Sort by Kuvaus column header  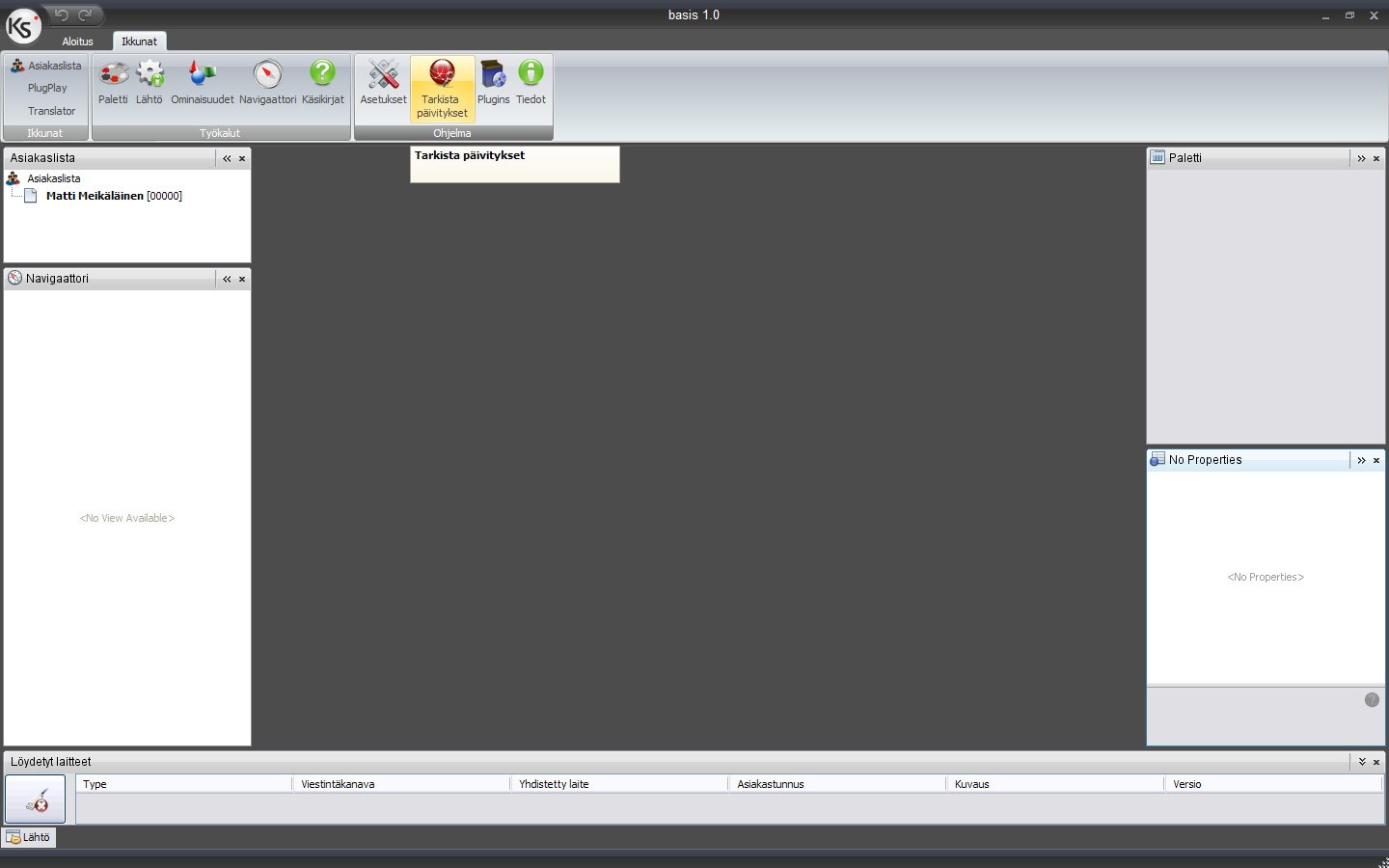point(1055,784)
